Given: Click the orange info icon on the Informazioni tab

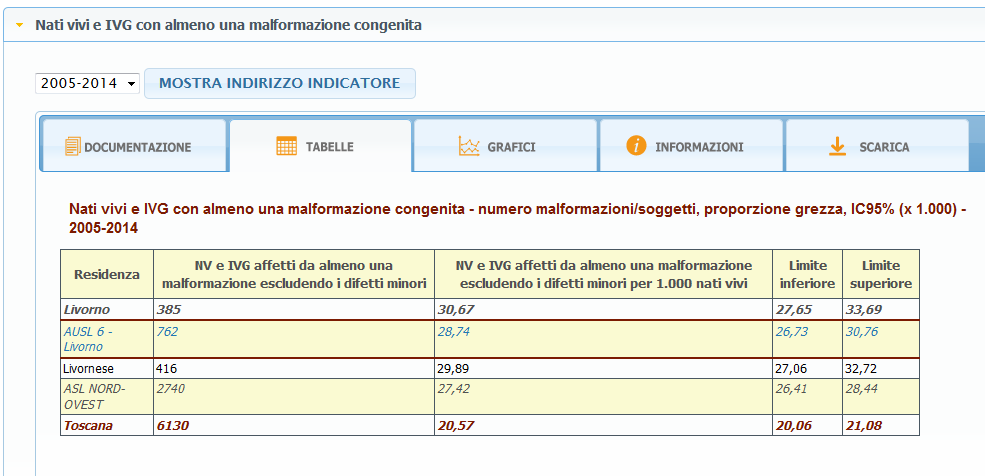Looking at the screenshot, I should (636, 146).
